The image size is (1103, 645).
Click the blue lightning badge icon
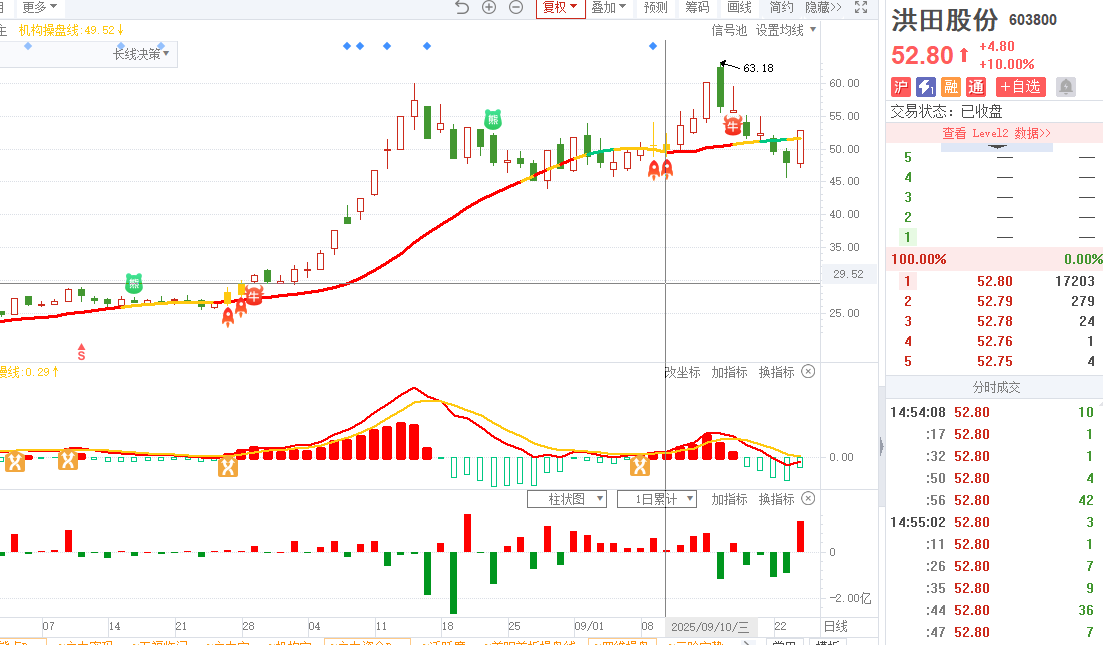click(x=926, y=87)
